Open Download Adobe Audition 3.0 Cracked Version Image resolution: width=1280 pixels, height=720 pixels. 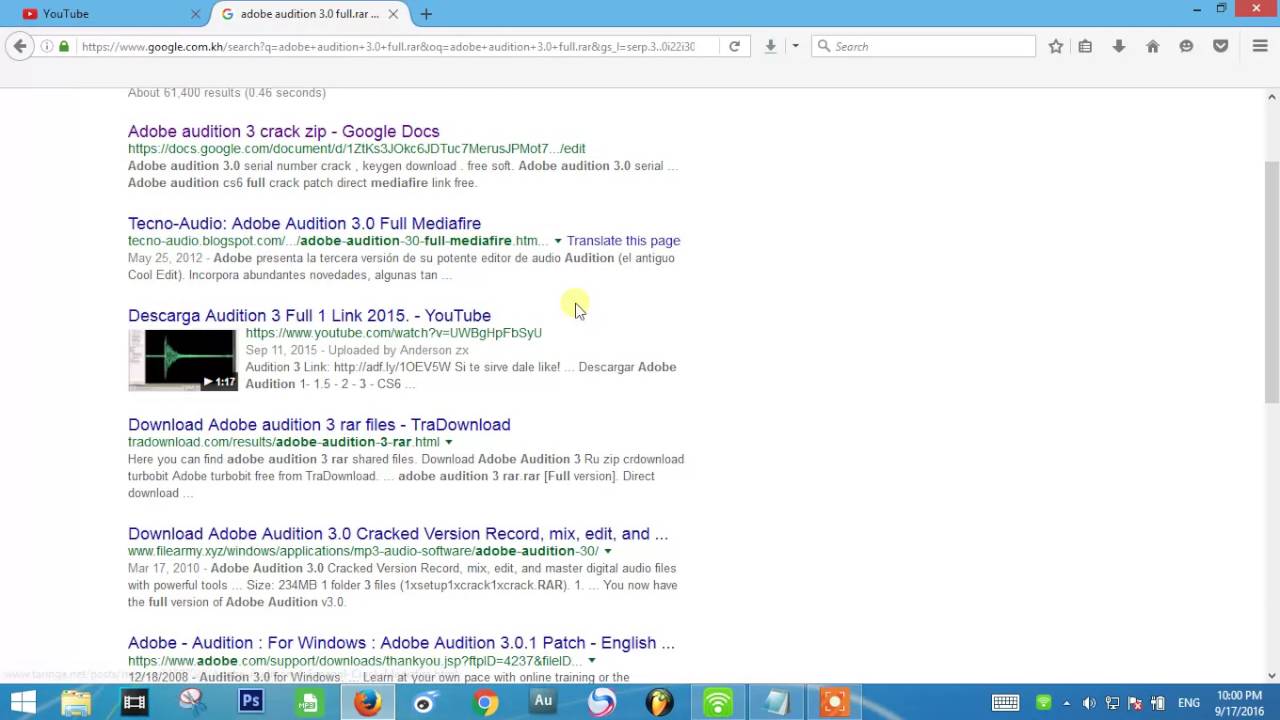pyautogui.click(x=398, y=533)
